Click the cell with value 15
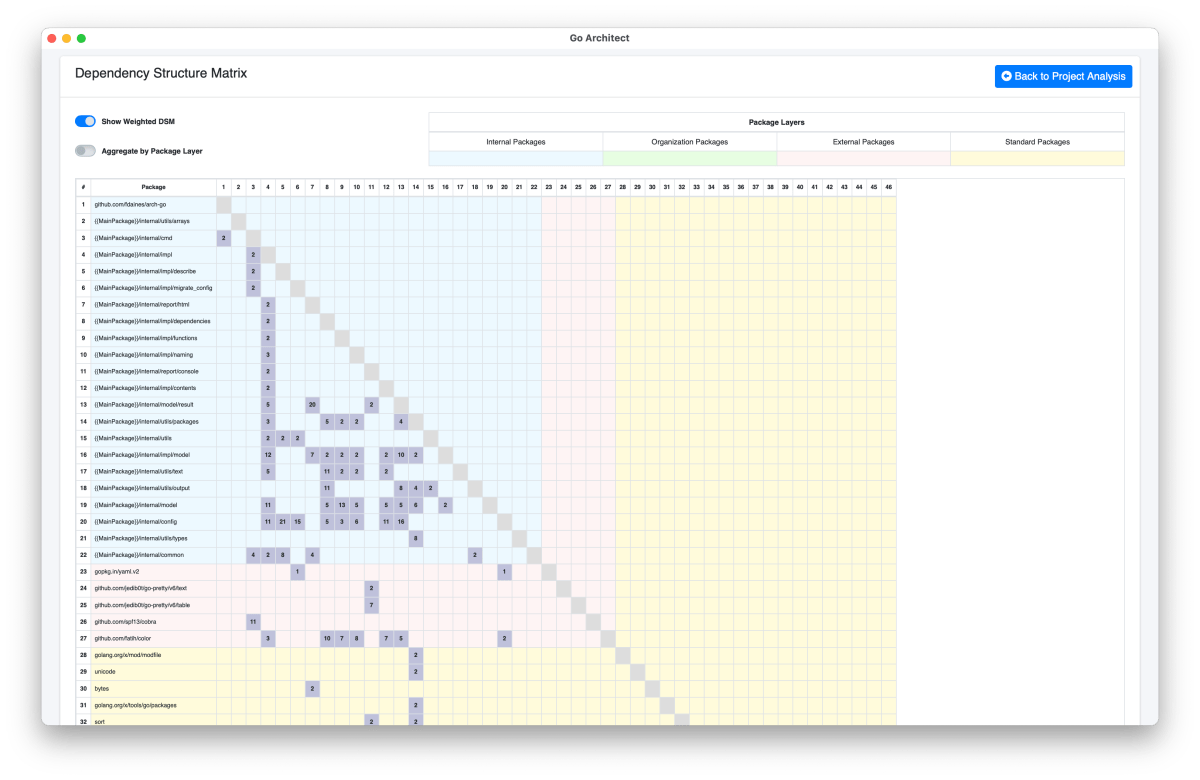 (x=298, y=521)
